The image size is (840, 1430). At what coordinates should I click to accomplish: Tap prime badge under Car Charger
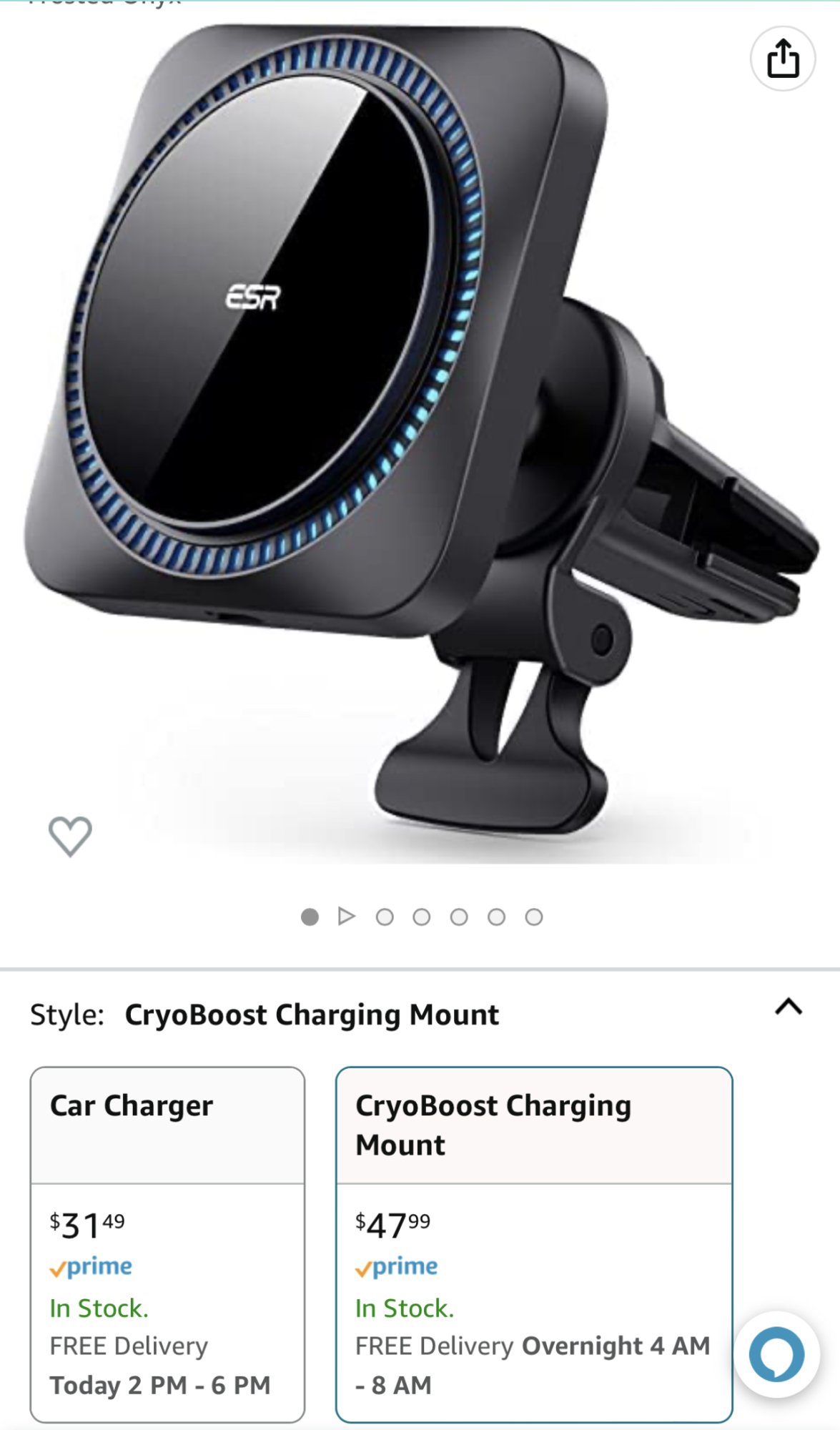91,1267
